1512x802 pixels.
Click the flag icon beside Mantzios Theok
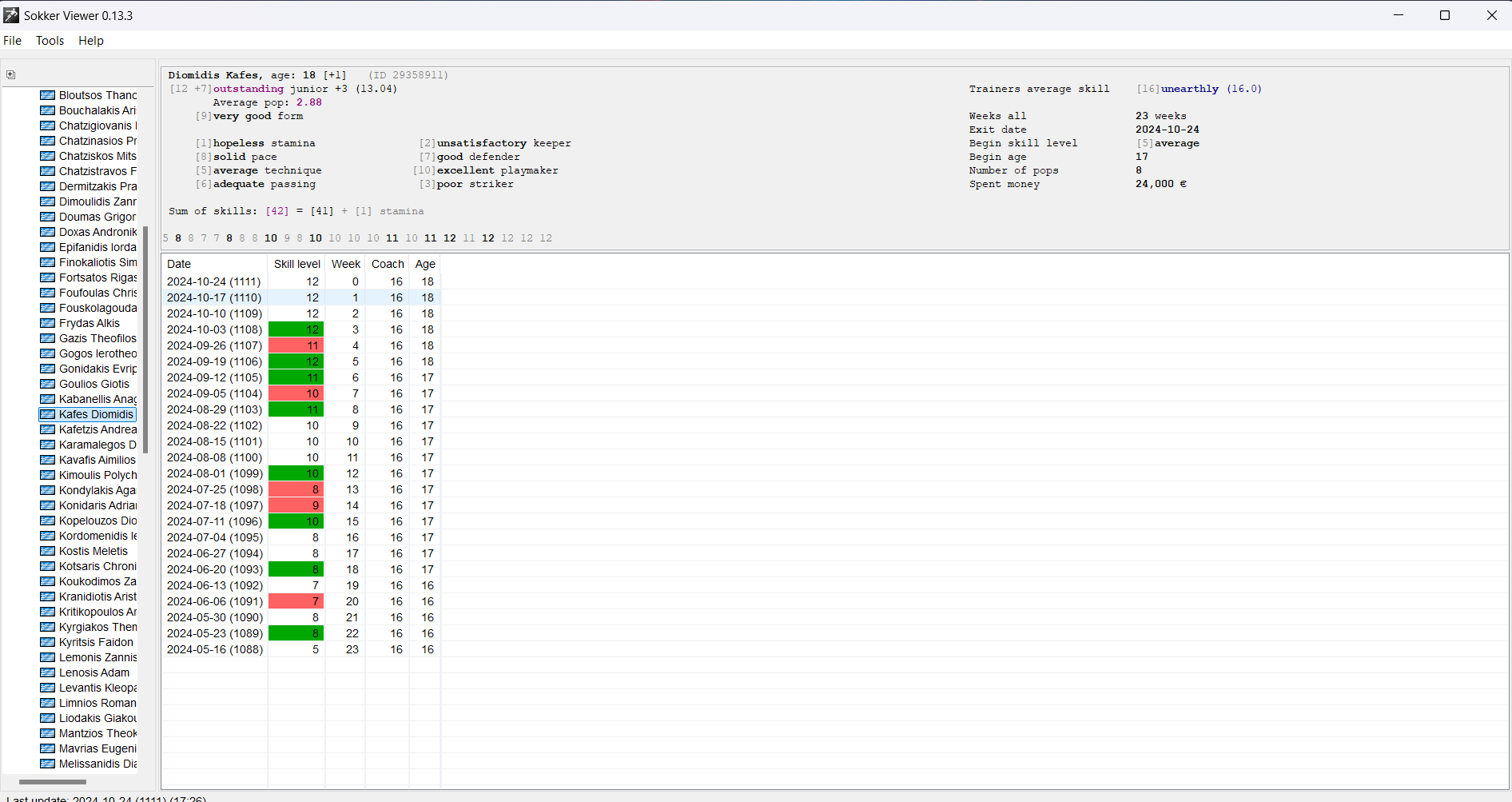click(x=48, y=733)
